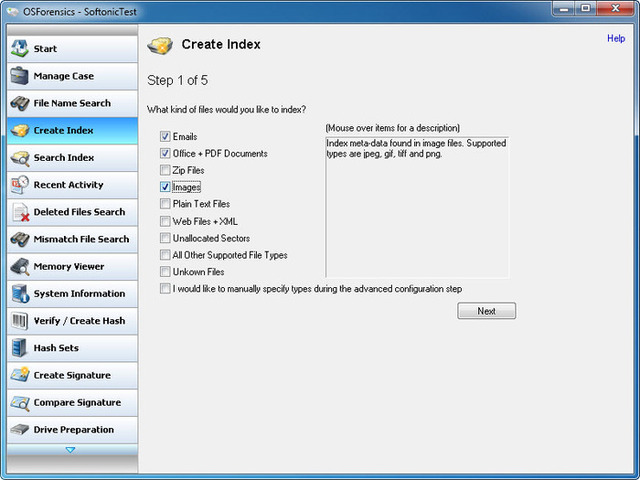Open the Manage Case label
640x480 pixels.
click(64, 76)
